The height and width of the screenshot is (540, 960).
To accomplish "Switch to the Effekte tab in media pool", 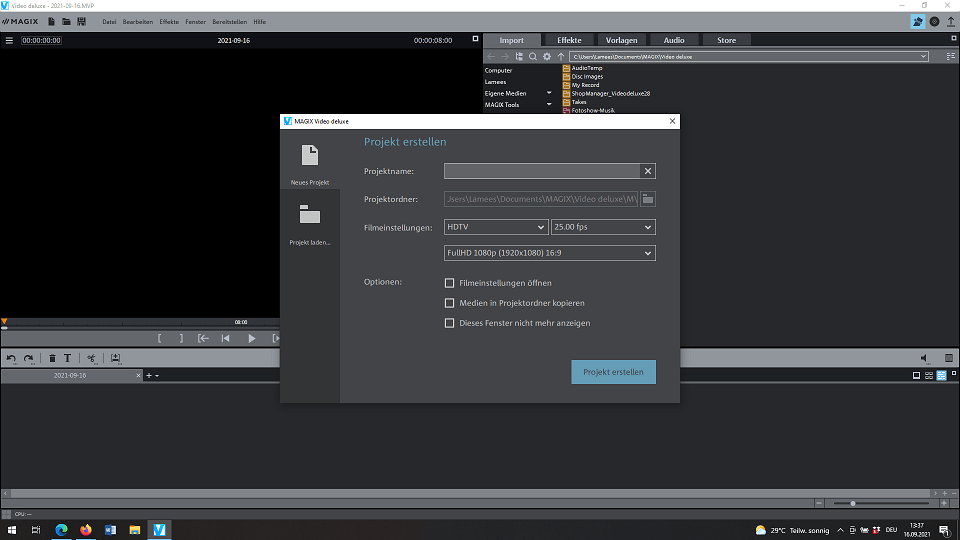I will click(x=569, y=40).
